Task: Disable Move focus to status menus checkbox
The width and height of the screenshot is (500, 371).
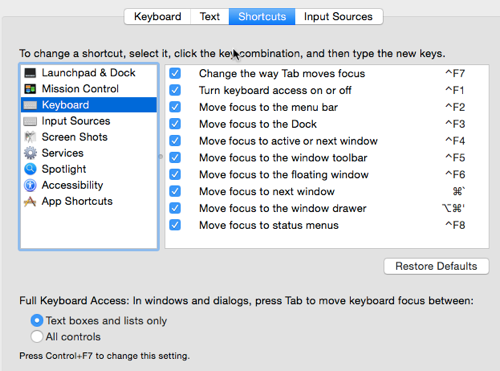Action: click(175, 225)
